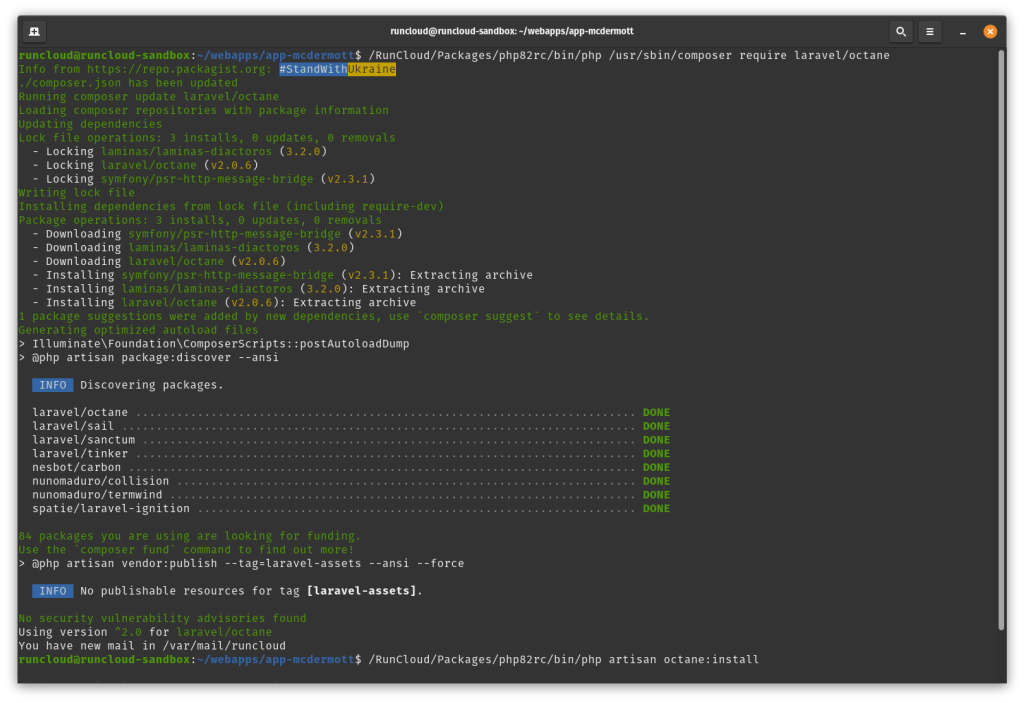The image size is (1024, 703).
Task: Click the nunomaduro/collision package row
Action: pos(351,481)
